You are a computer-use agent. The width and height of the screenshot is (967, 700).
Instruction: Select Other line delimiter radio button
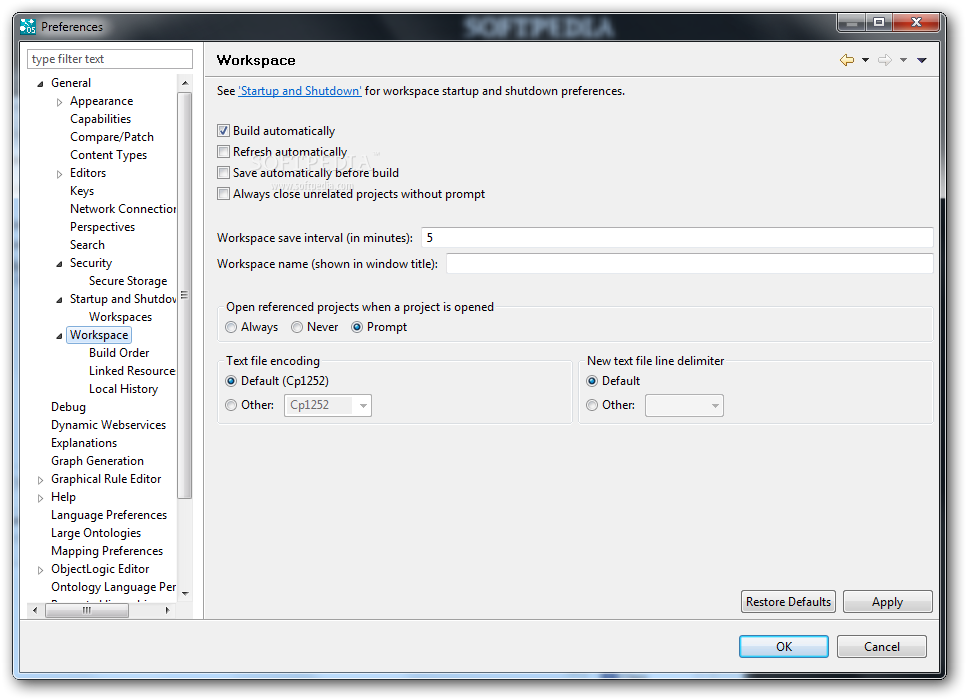click(592, 405)
